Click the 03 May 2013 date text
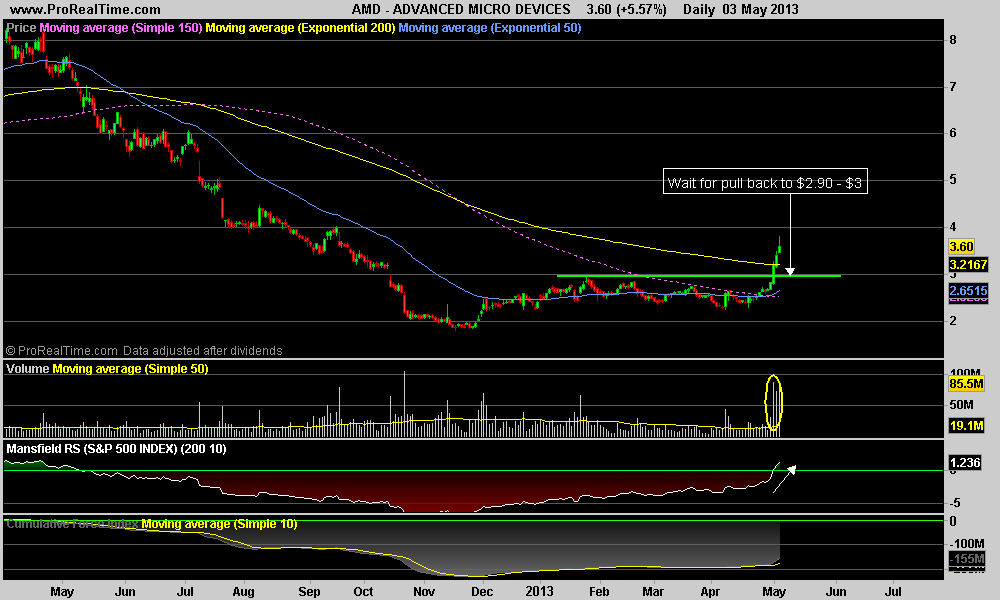The height and width of the screenshot is (600, 1000). coord(761,10)
